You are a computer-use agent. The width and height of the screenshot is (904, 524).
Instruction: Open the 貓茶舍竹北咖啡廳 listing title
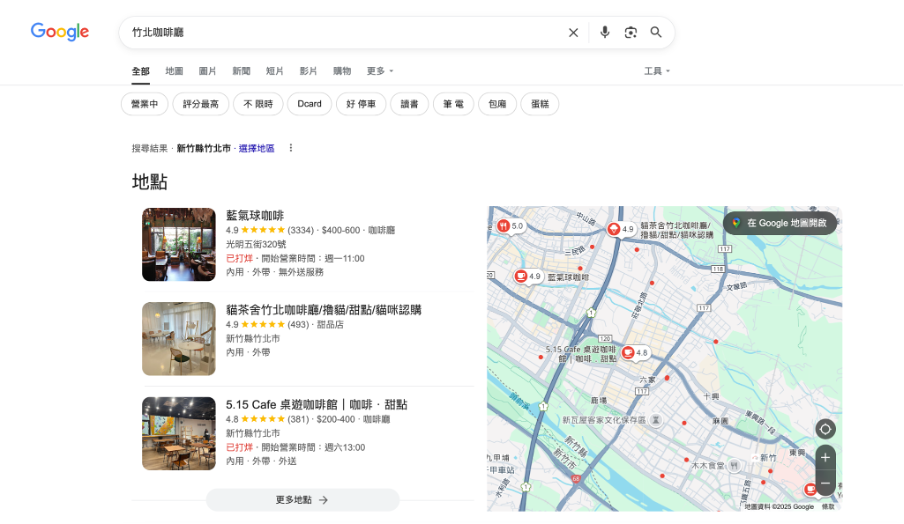[x=323, y=310]
